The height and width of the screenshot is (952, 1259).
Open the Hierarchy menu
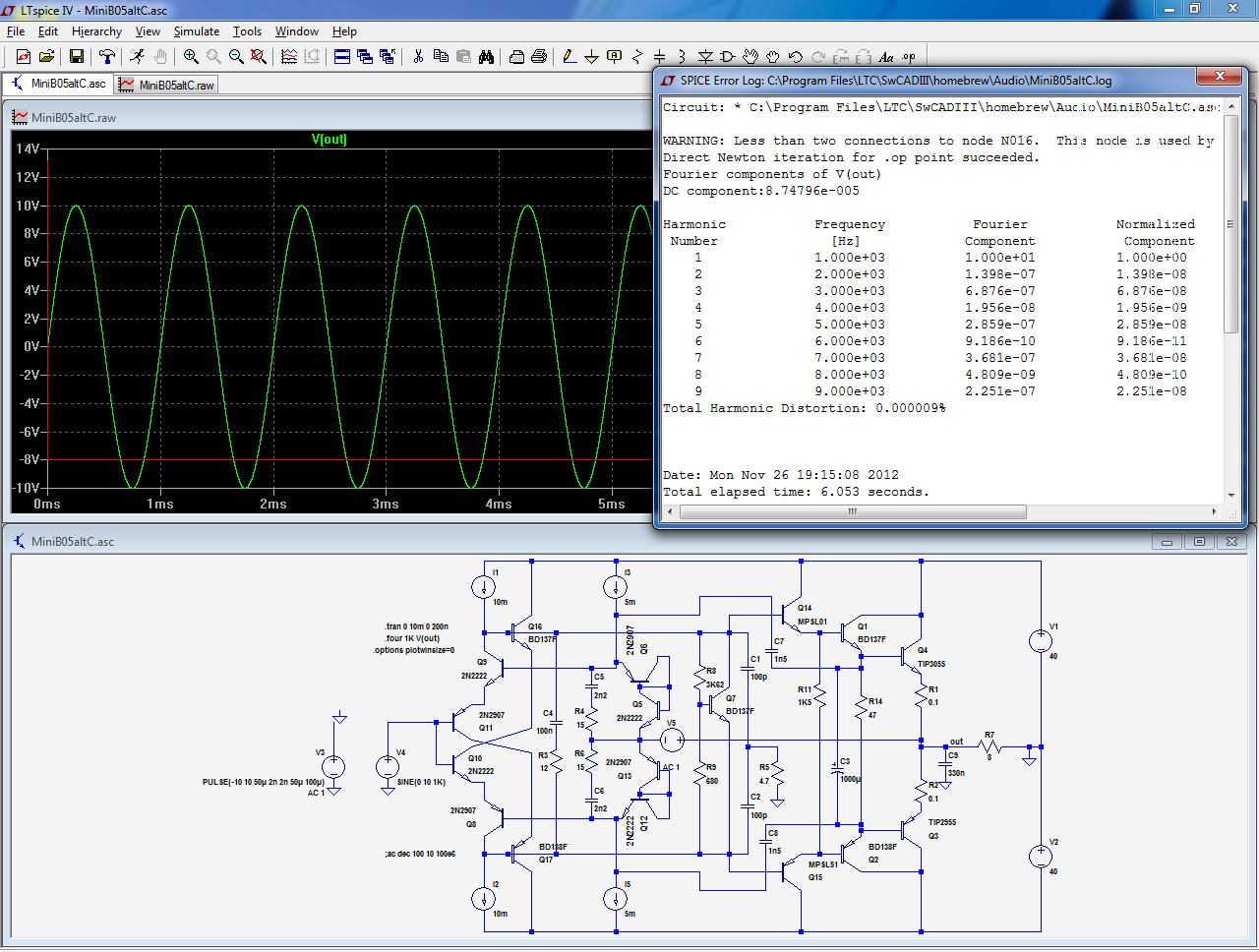(96, 31)
